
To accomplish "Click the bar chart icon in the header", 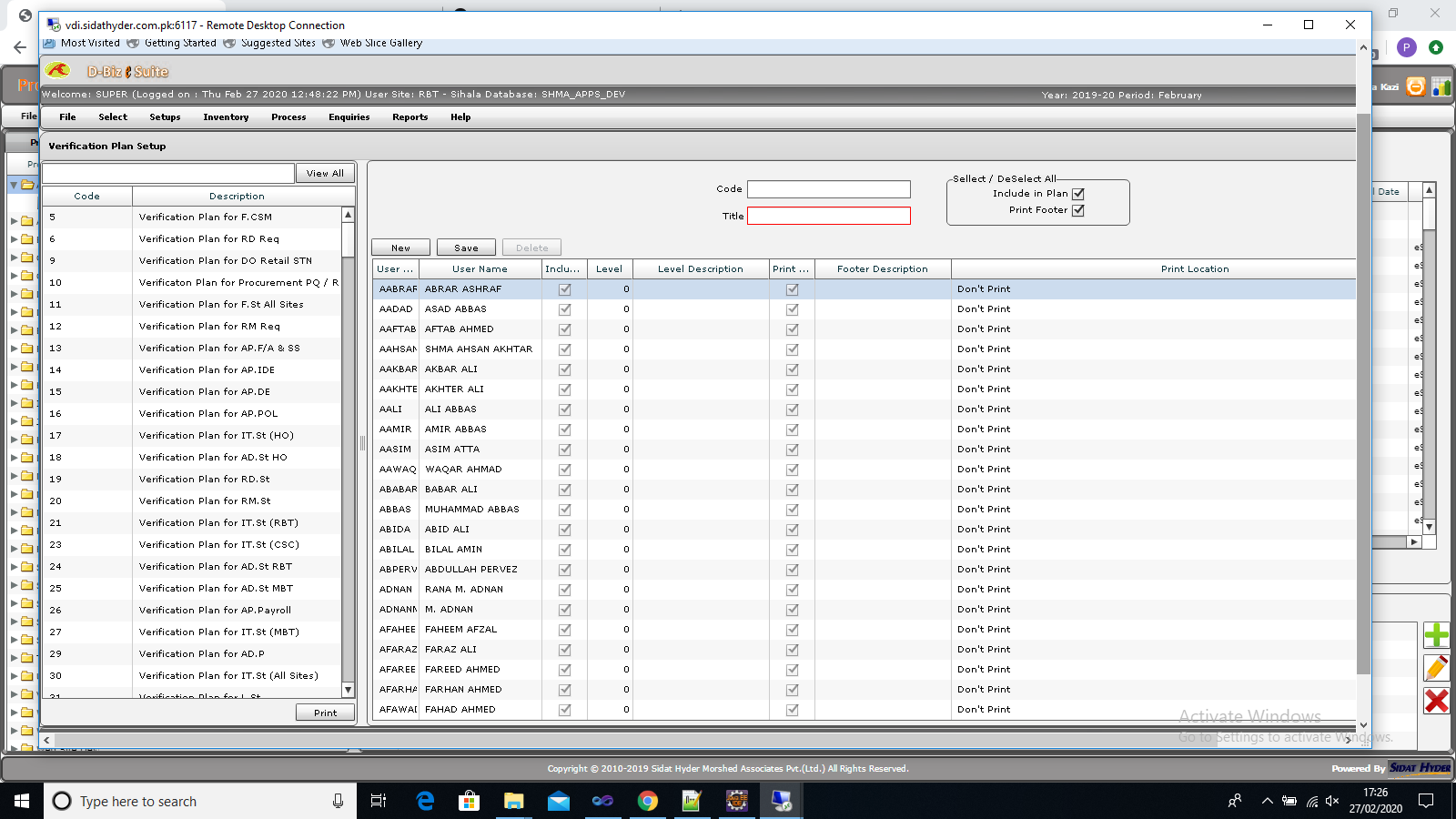I will coord(1441,87).
